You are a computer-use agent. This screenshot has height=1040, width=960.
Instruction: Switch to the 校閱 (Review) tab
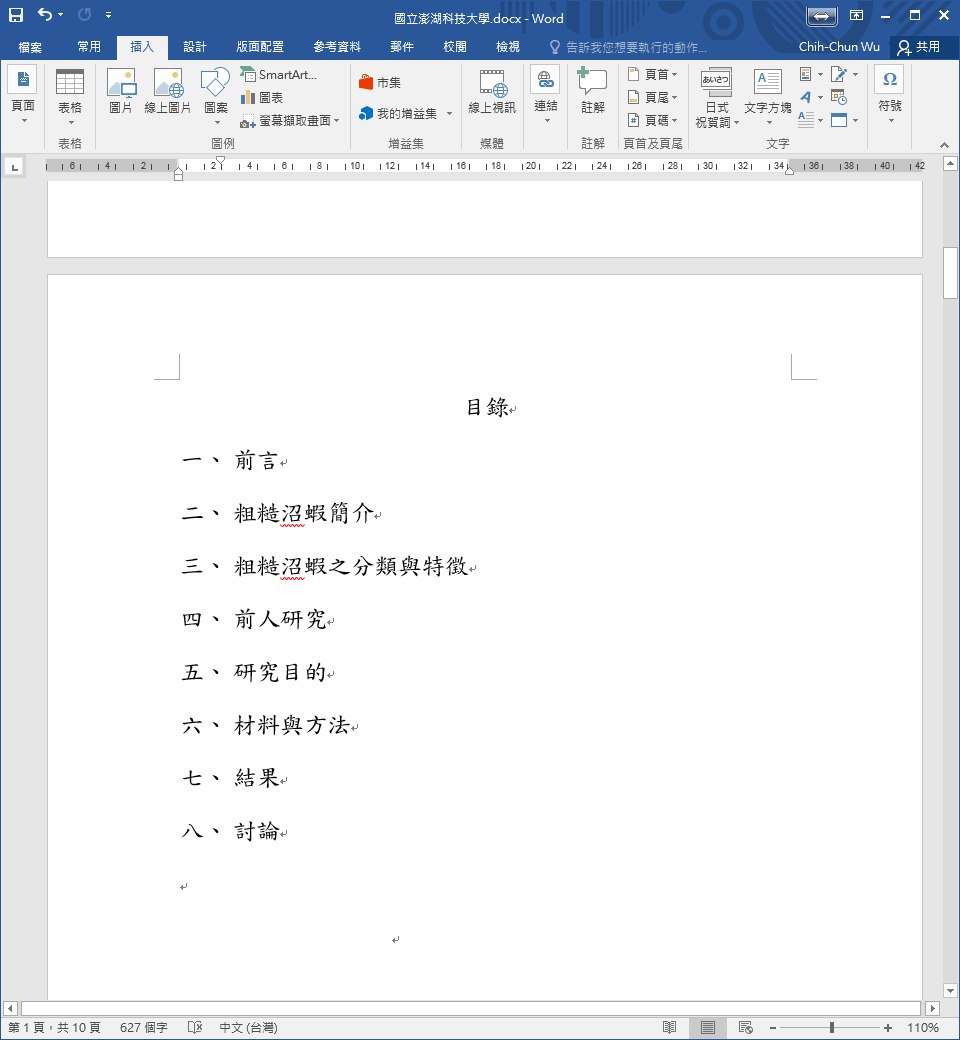454,46
